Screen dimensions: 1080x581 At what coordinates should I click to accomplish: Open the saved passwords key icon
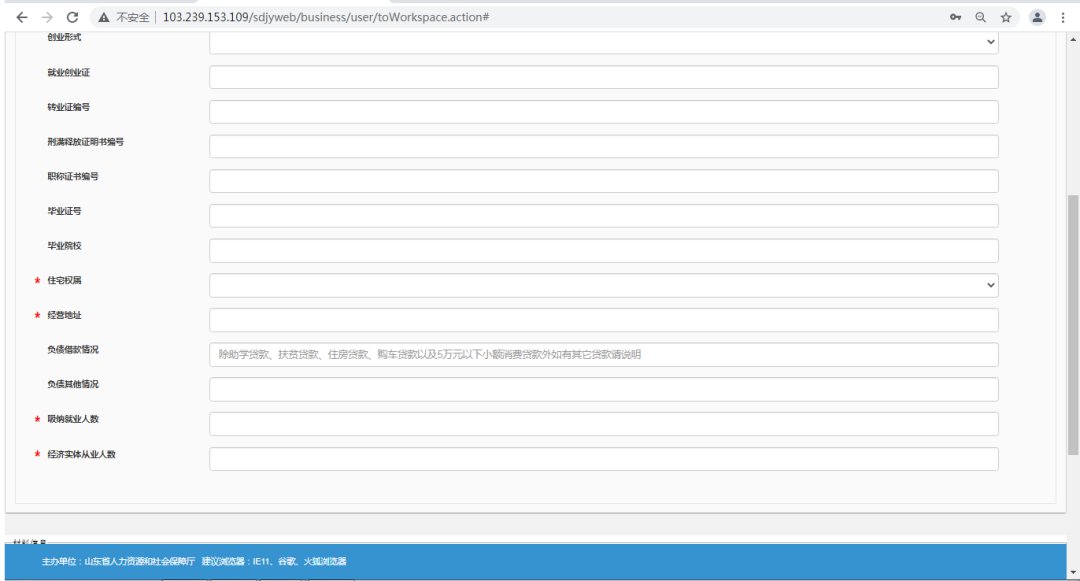(x=955, y=17)
